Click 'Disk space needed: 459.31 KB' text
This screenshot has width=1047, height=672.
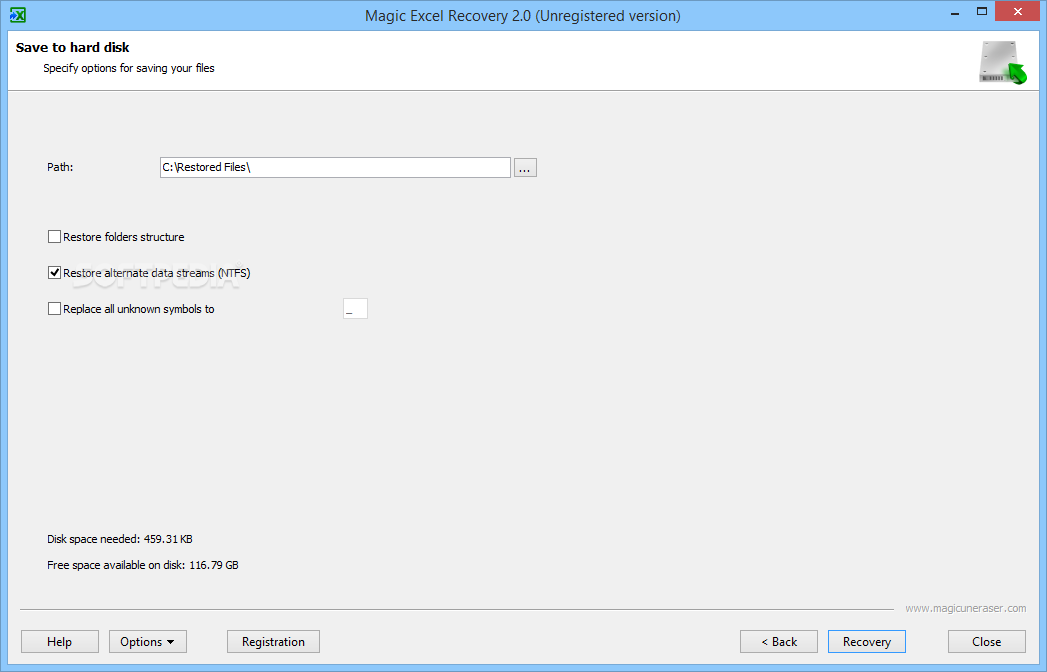point(120,538)
